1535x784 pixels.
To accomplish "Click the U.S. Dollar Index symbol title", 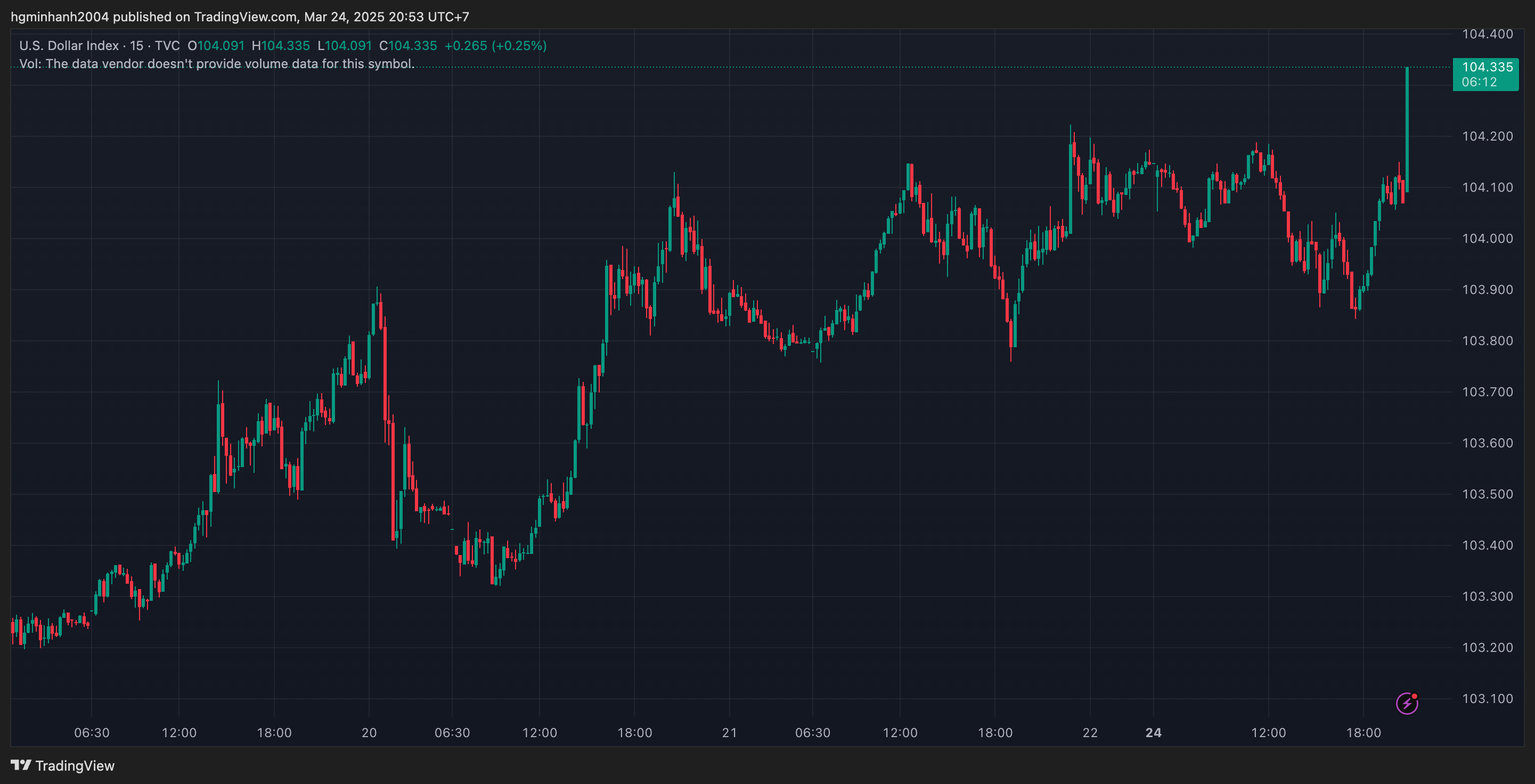I will [69, 46].
